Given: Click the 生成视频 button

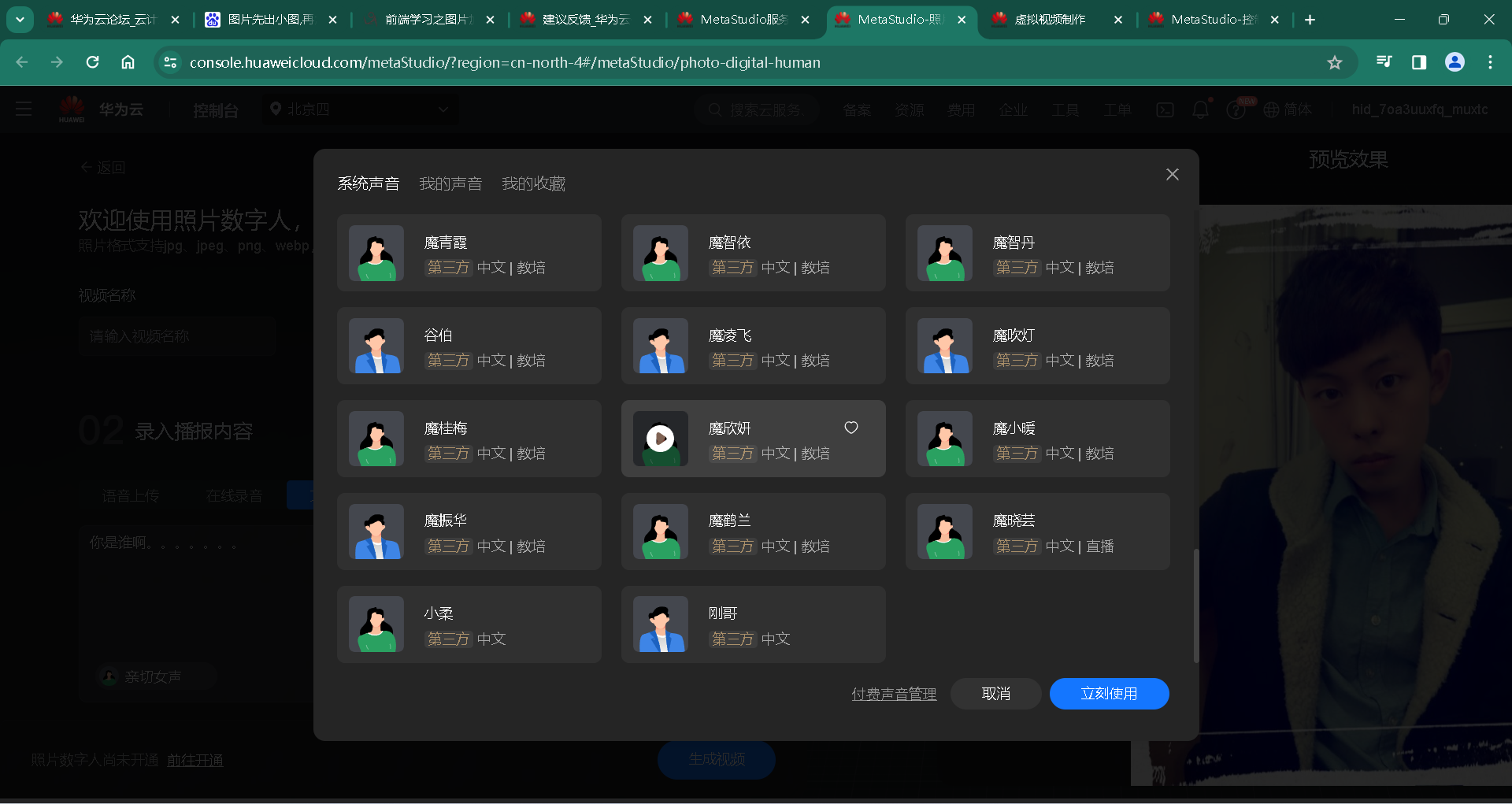Looking at the screenshot, I should coord(717,759).
